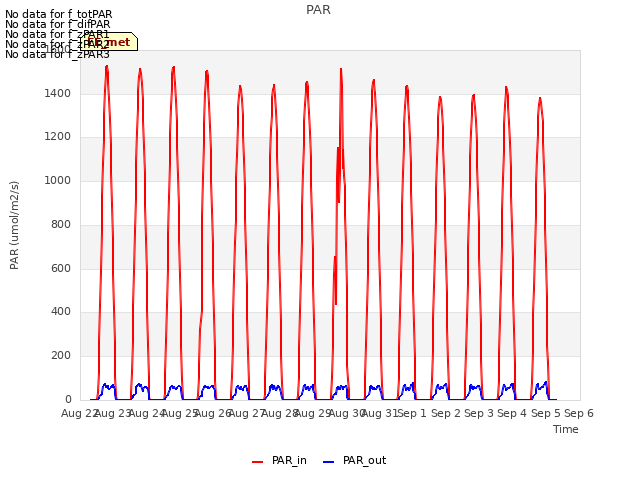This screenshot has width=640, height=480.
Task: Select the 'No data for f_difPAR' message
Action: 58,24
